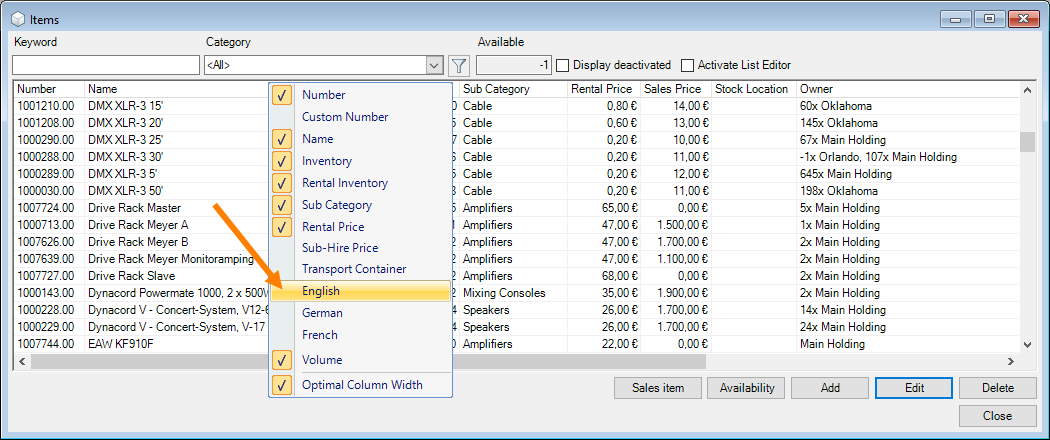Click the Sales item button
1050x440 pixels.
[x=658, y=388]
